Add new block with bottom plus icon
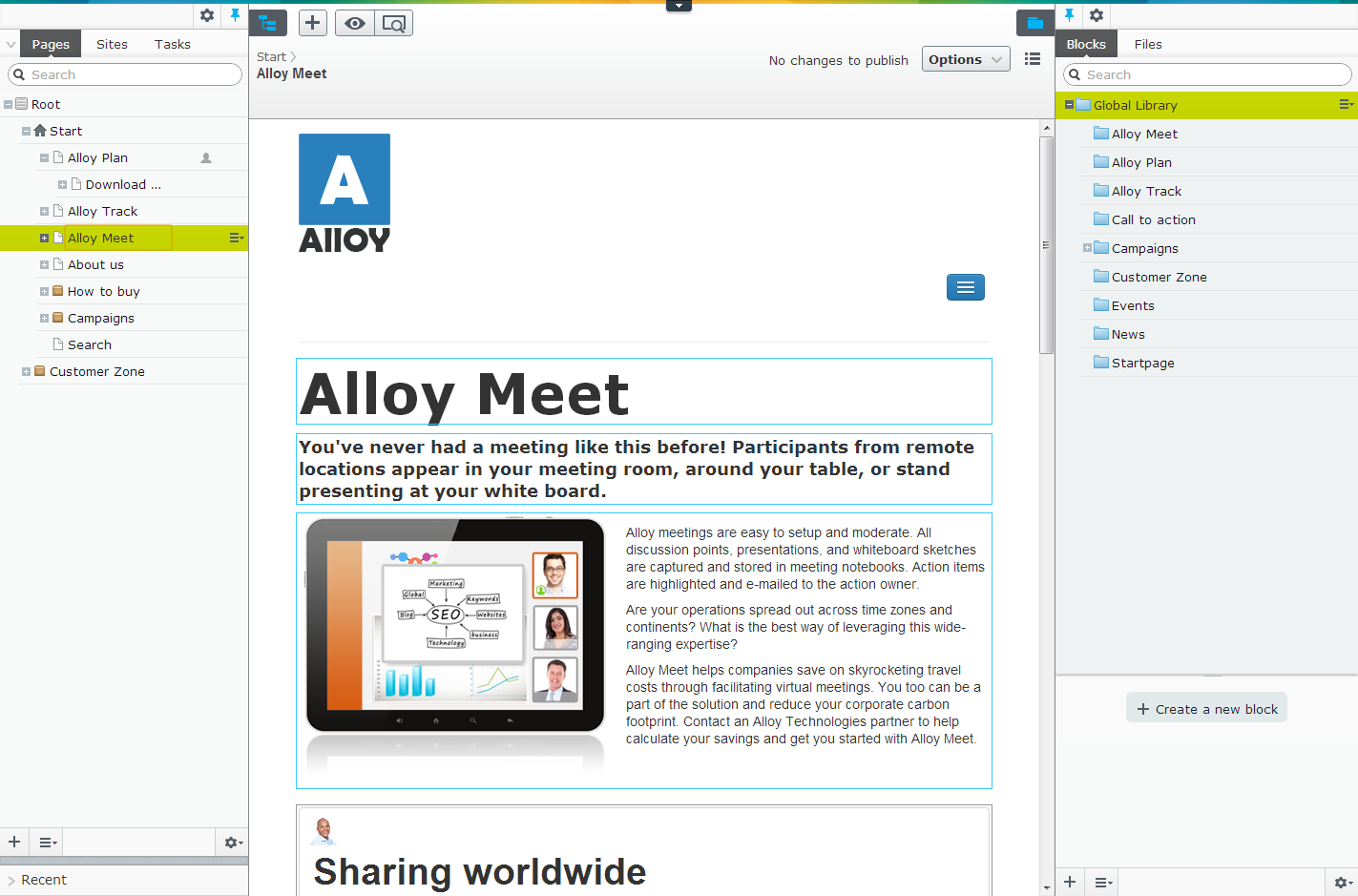Image resolution: width=1358 pixels, height=896 pixels. pos(1070,883)
